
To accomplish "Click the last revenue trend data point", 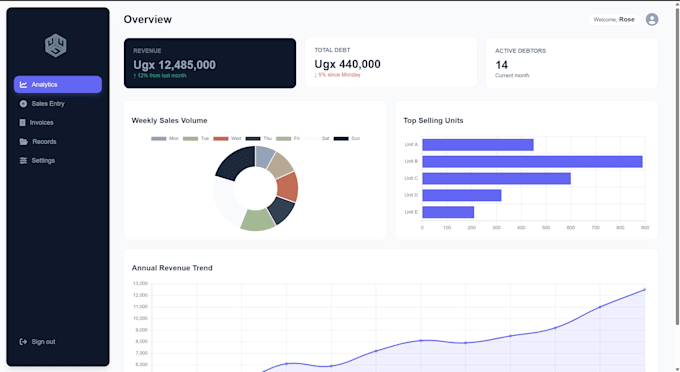I will coord(644,290).
